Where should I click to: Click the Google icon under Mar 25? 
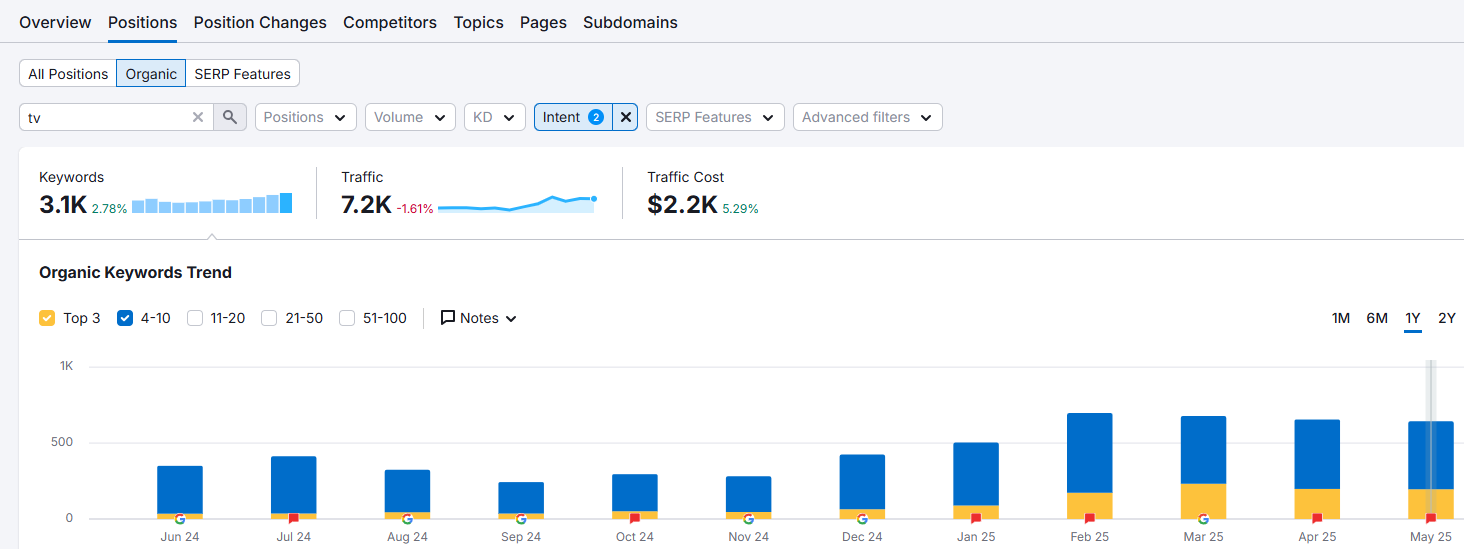1203,519
